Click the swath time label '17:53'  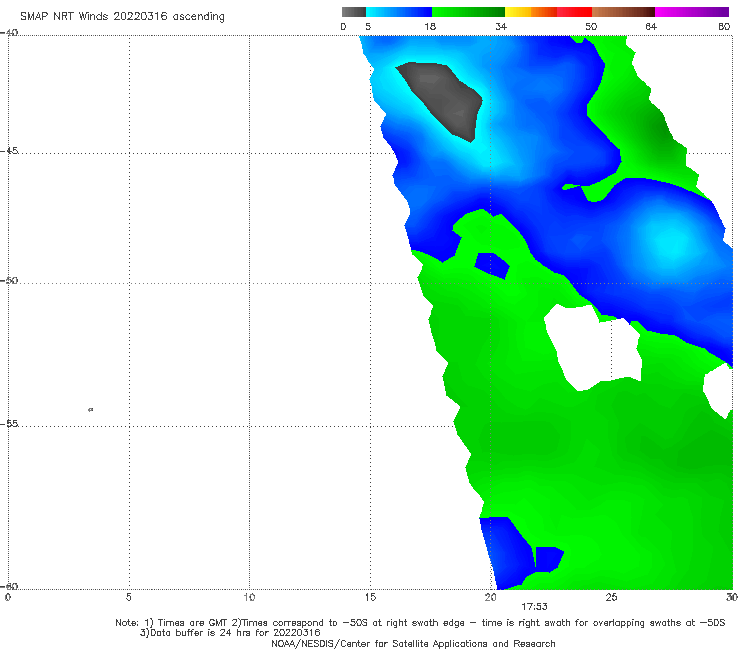(534, 607)
